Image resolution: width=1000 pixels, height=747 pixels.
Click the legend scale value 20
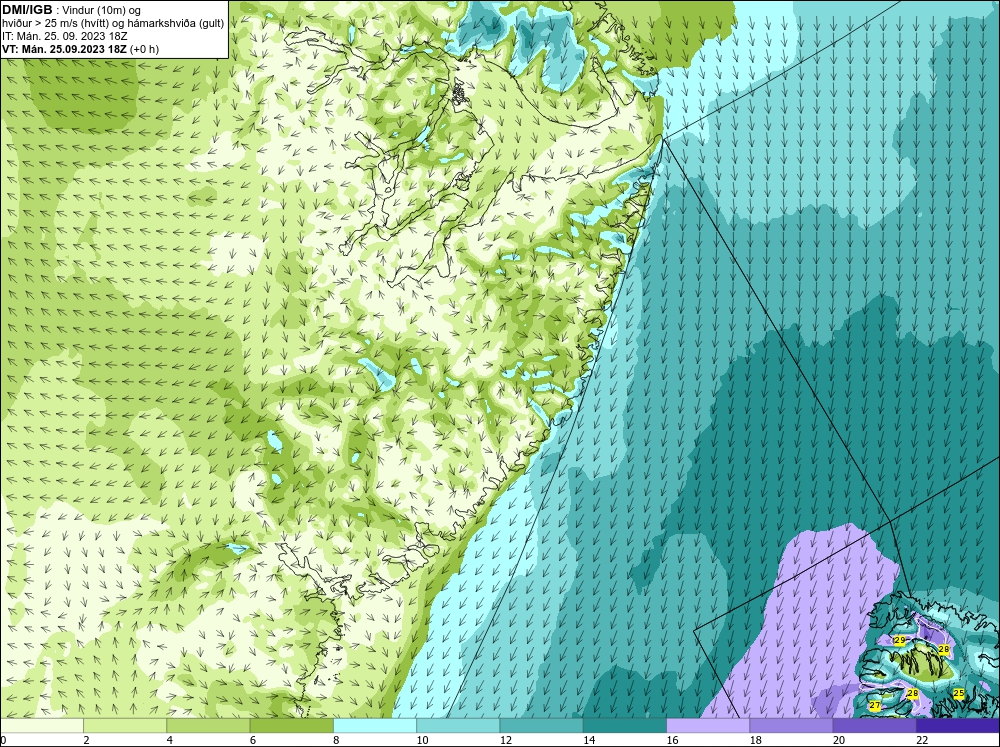tap(839, 740)
